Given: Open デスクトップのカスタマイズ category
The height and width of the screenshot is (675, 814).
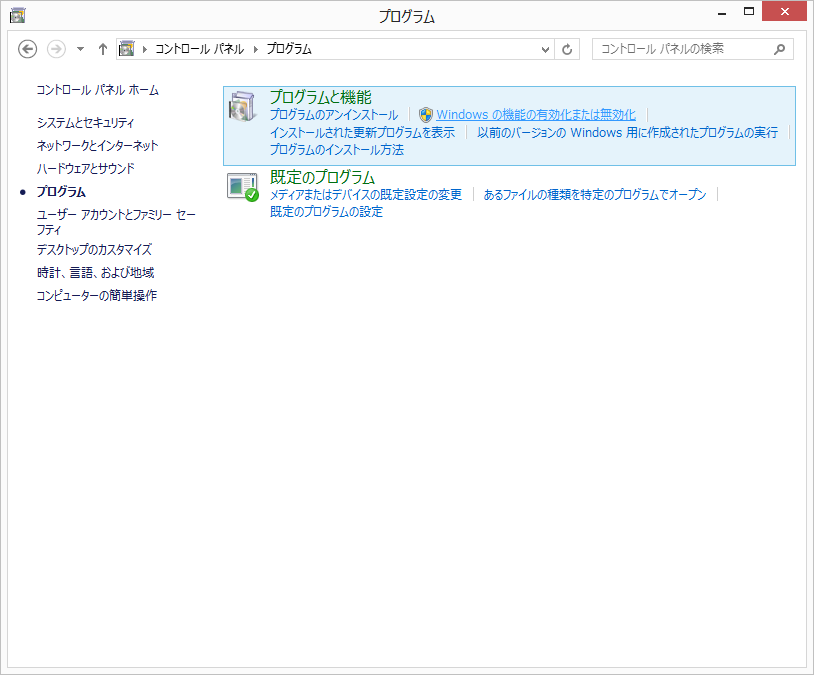Looking at the screenshot, I should [94, 250].
